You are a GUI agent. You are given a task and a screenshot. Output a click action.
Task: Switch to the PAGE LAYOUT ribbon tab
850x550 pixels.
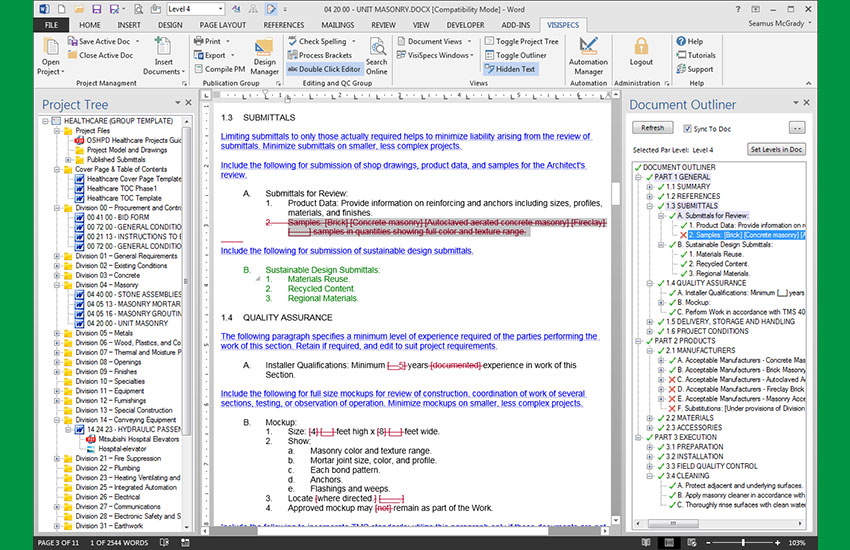pyautogui.click(x=223, y=24)
